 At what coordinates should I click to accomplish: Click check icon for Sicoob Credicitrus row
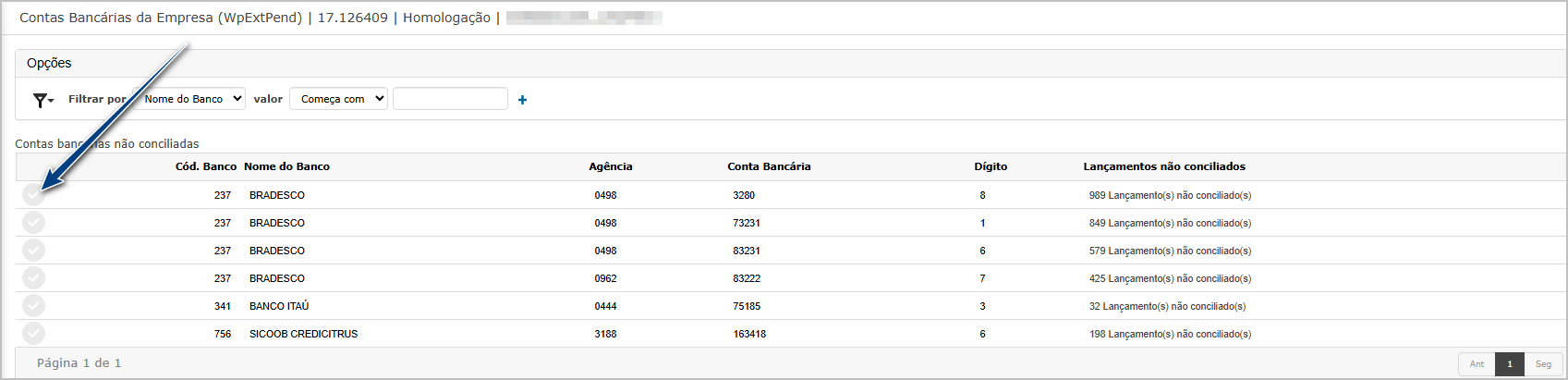coord(33,334)
